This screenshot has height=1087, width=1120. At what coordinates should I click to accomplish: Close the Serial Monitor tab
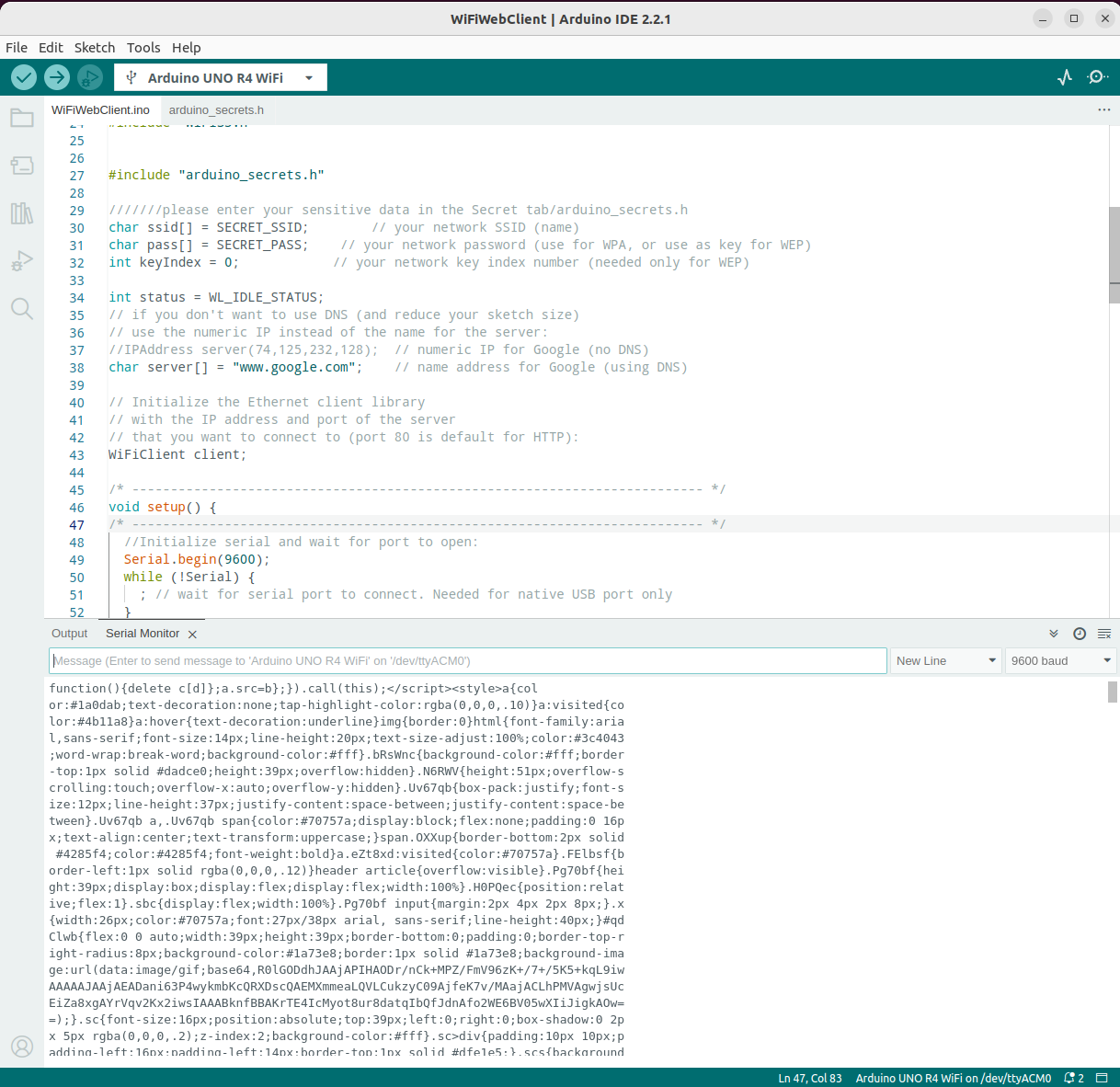[x=192, y=635]
